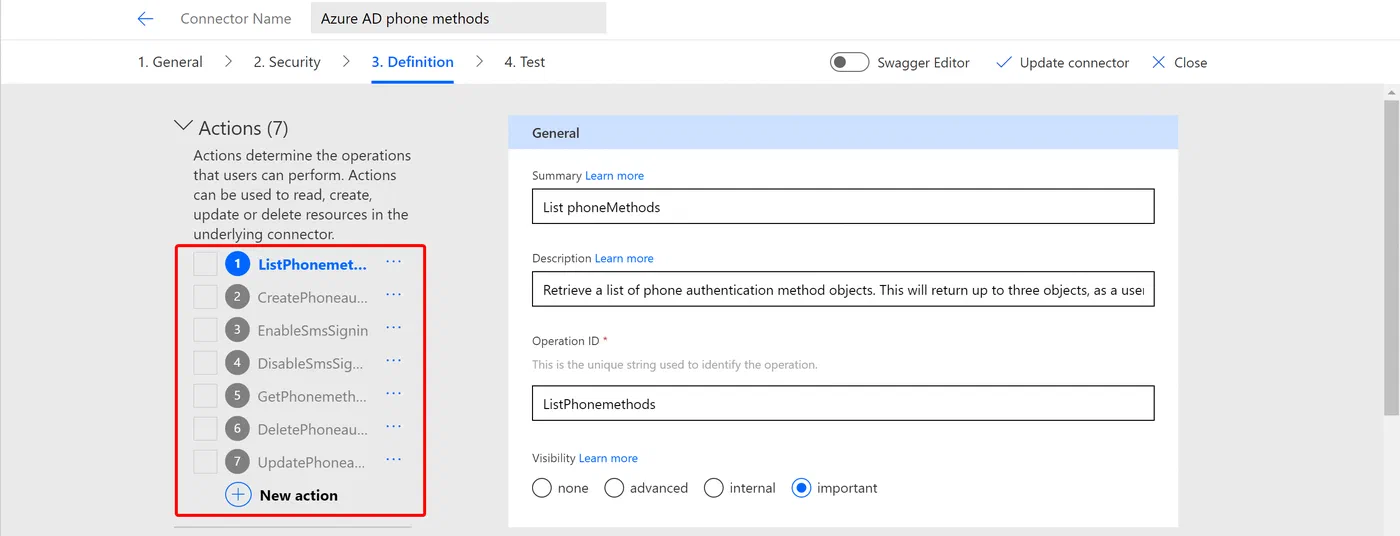This screenshot has width=1400, height=536.
Task: Select the important visibility radio button
Action: coord(801,488)
